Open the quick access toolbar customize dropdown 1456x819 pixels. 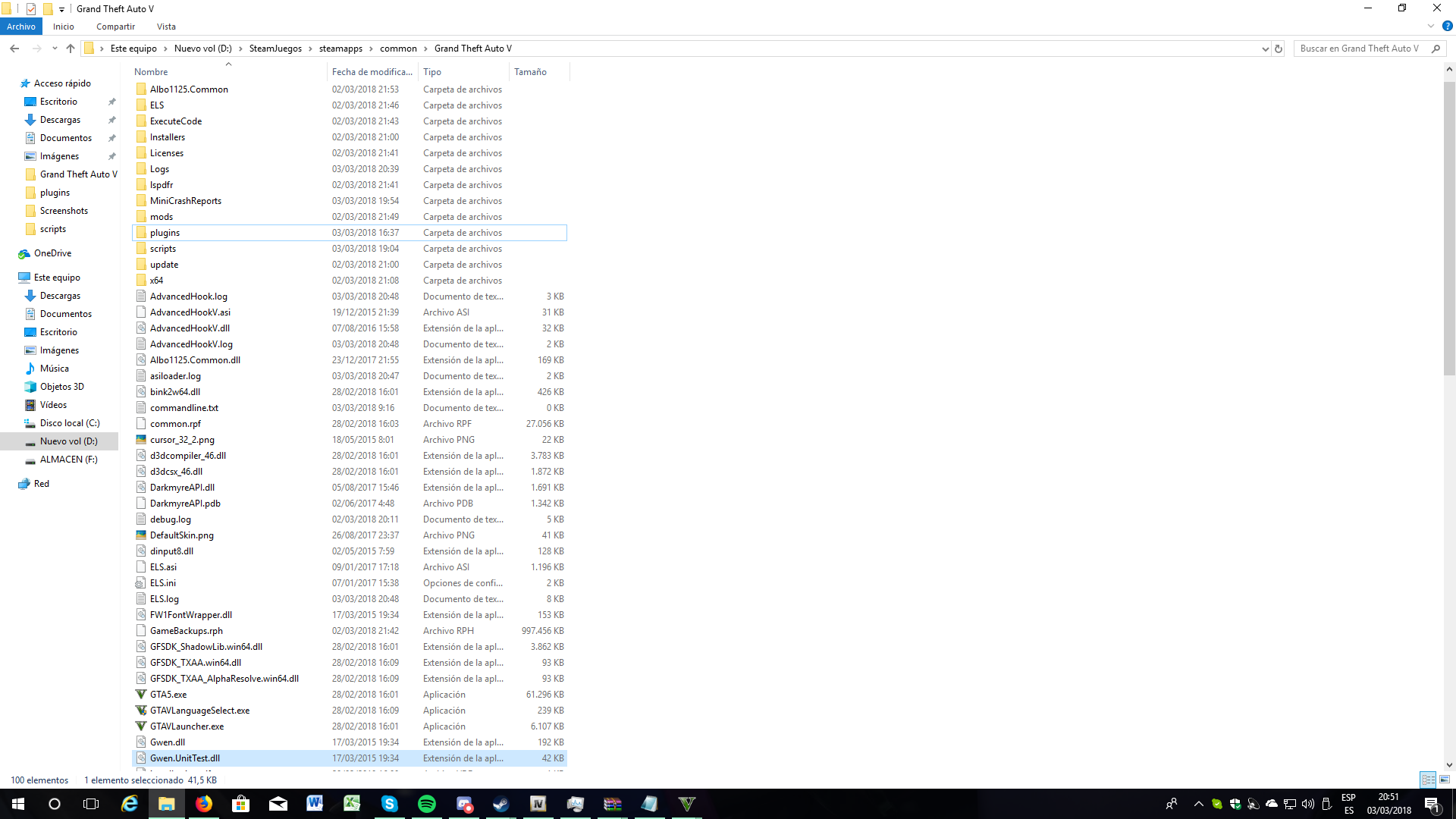pyautogui.click(x=62, y=9)
